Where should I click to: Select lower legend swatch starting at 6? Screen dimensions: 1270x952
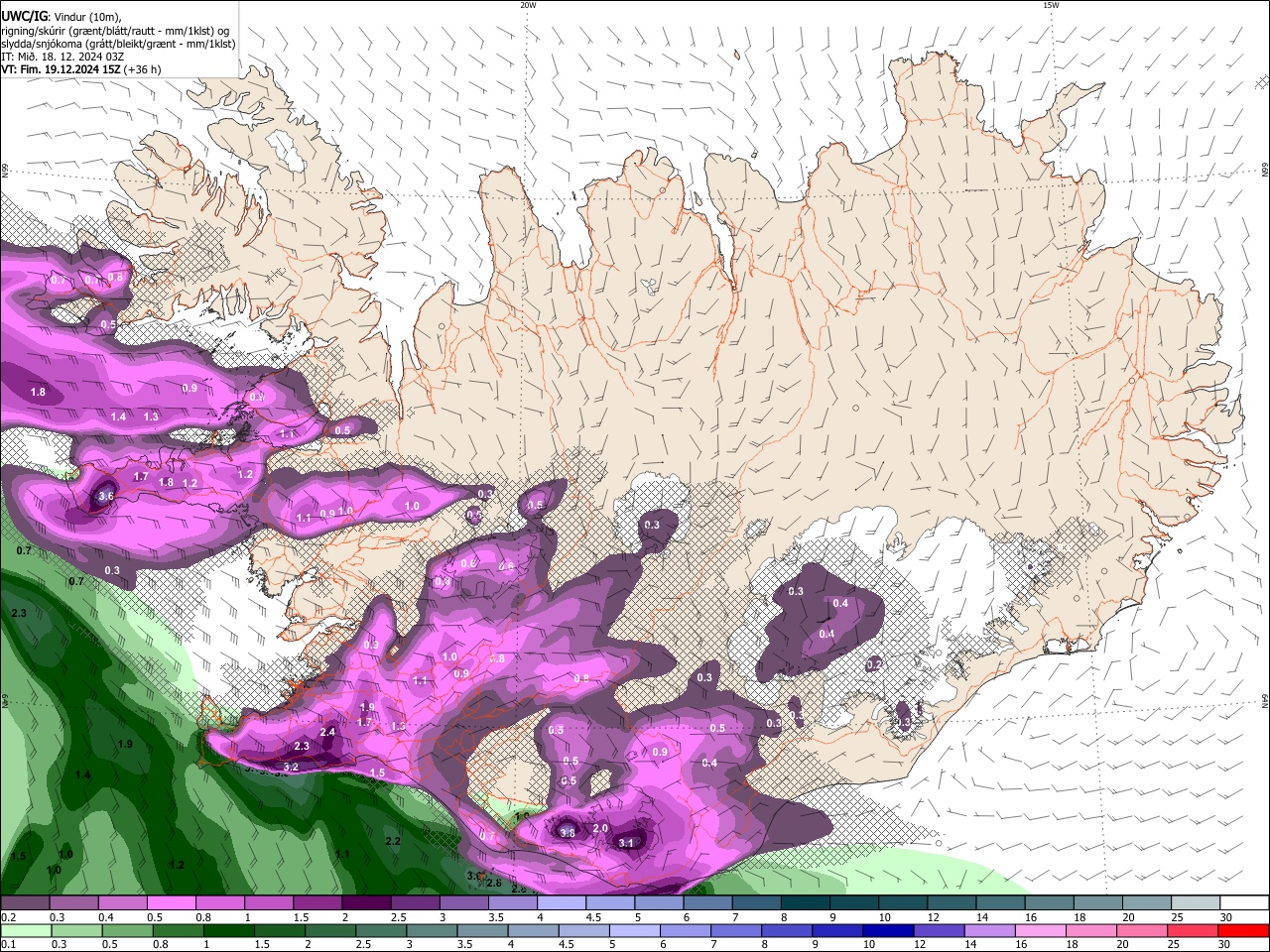685,930
